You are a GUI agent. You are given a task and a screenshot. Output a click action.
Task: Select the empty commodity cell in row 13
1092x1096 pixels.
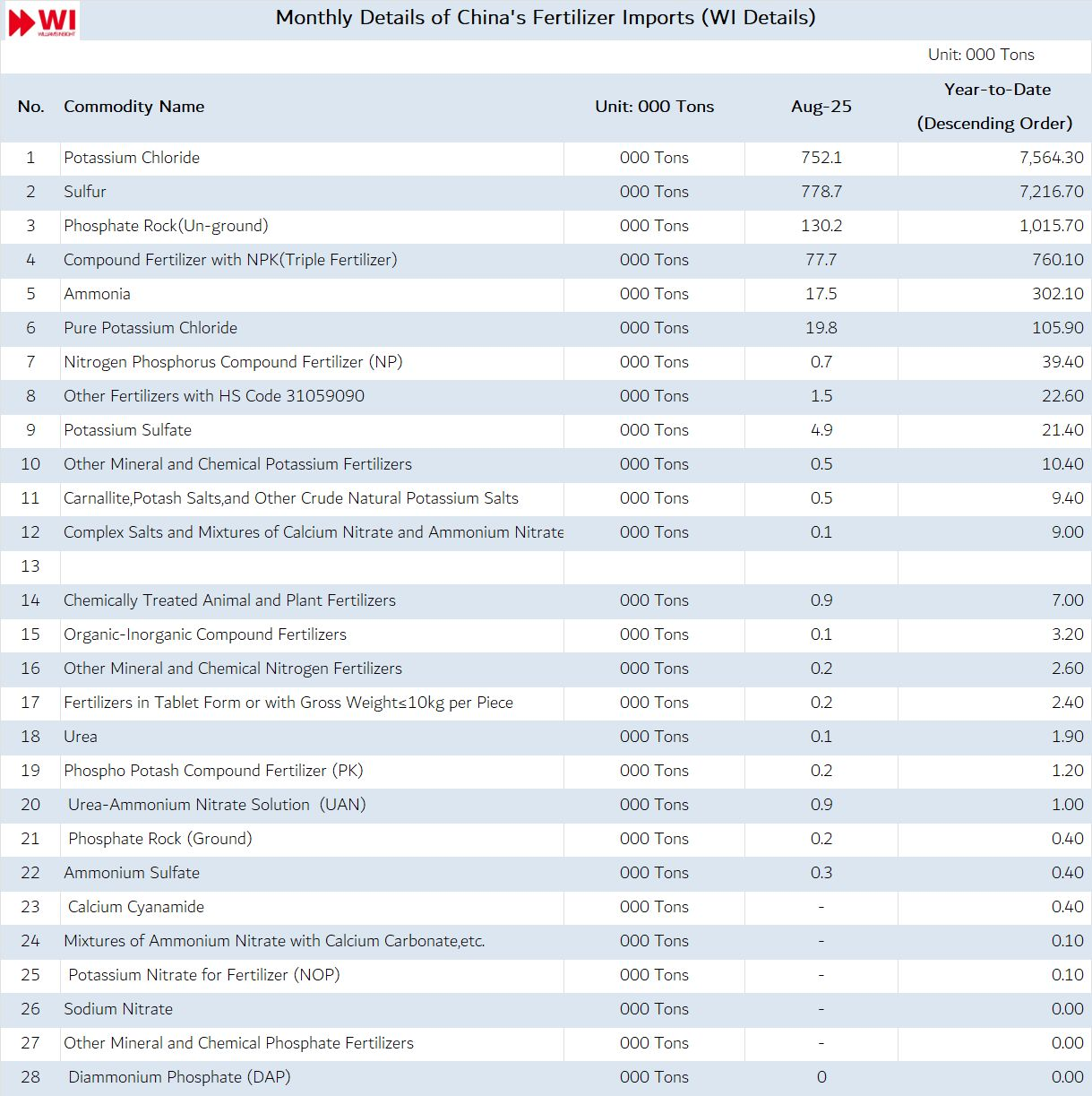(312, 566)
